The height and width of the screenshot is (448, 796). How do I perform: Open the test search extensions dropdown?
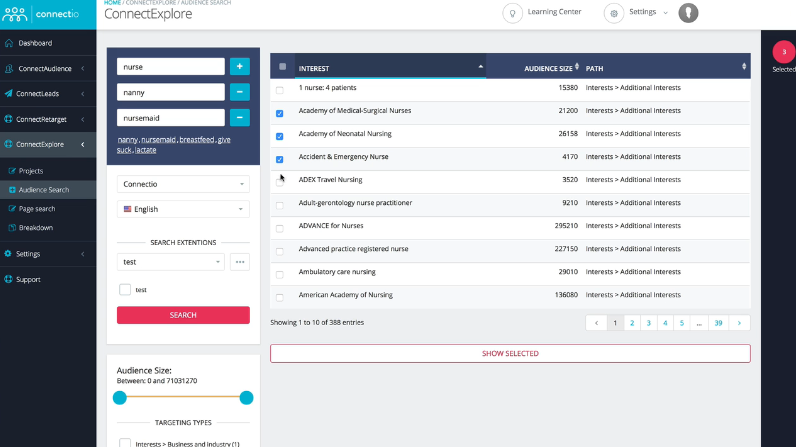pyautogui.click(x=171, y=262)
